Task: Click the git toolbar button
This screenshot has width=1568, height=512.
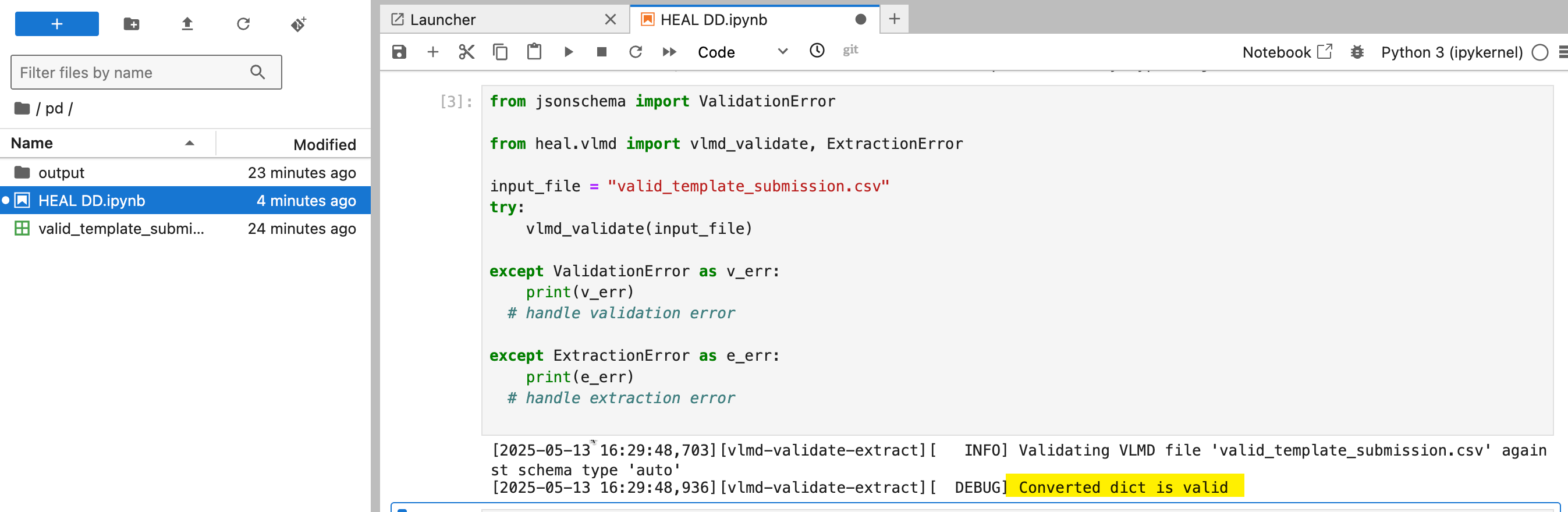Action: pyautogui.click(x=850, y=50)
